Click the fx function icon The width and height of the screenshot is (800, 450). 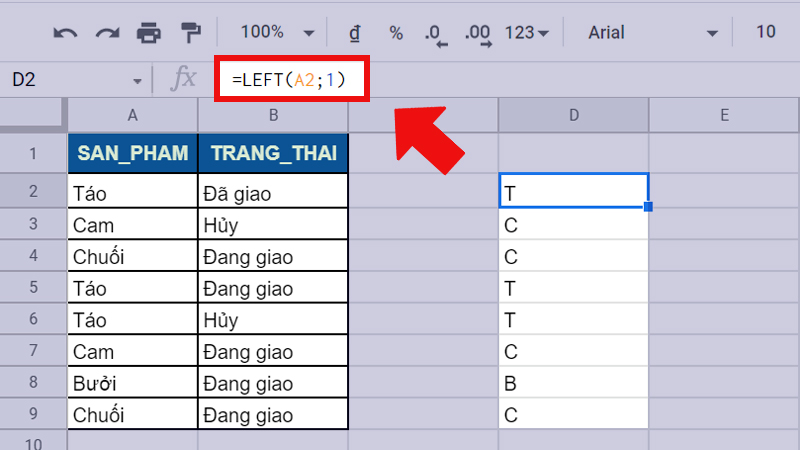pos(183,81)
